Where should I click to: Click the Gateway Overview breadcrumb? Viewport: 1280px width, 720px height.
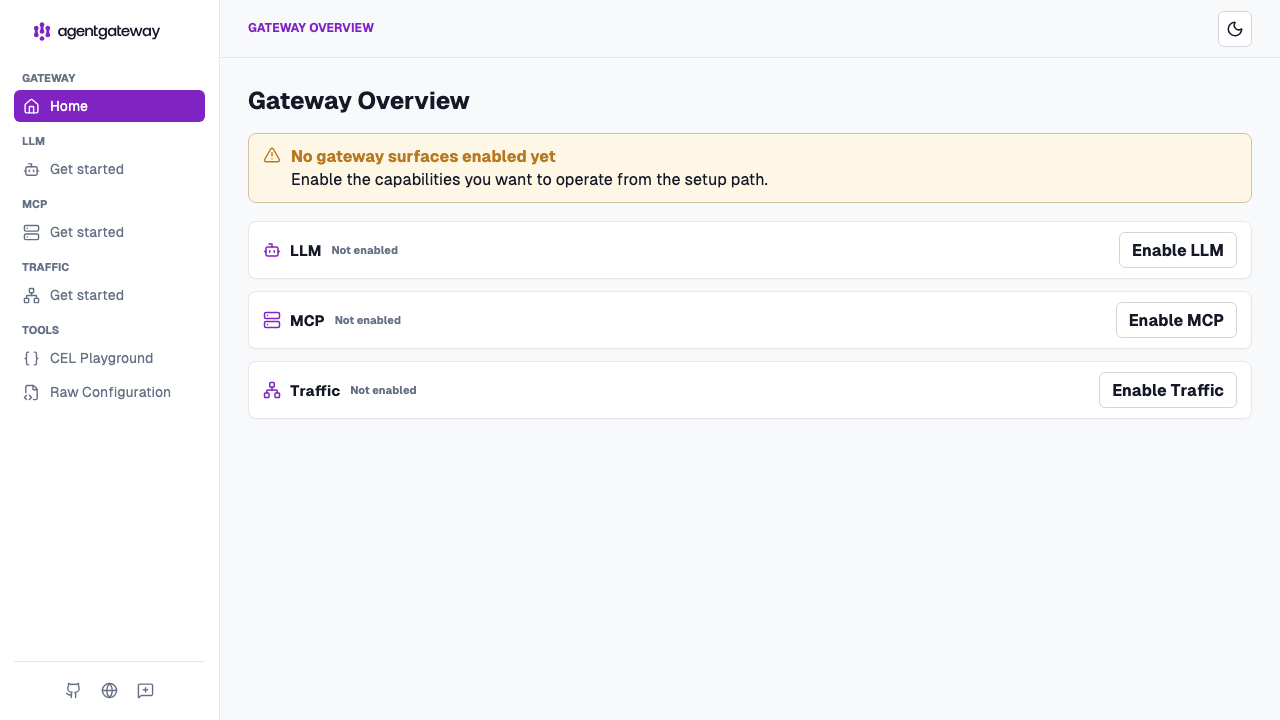tap(311, 28)
